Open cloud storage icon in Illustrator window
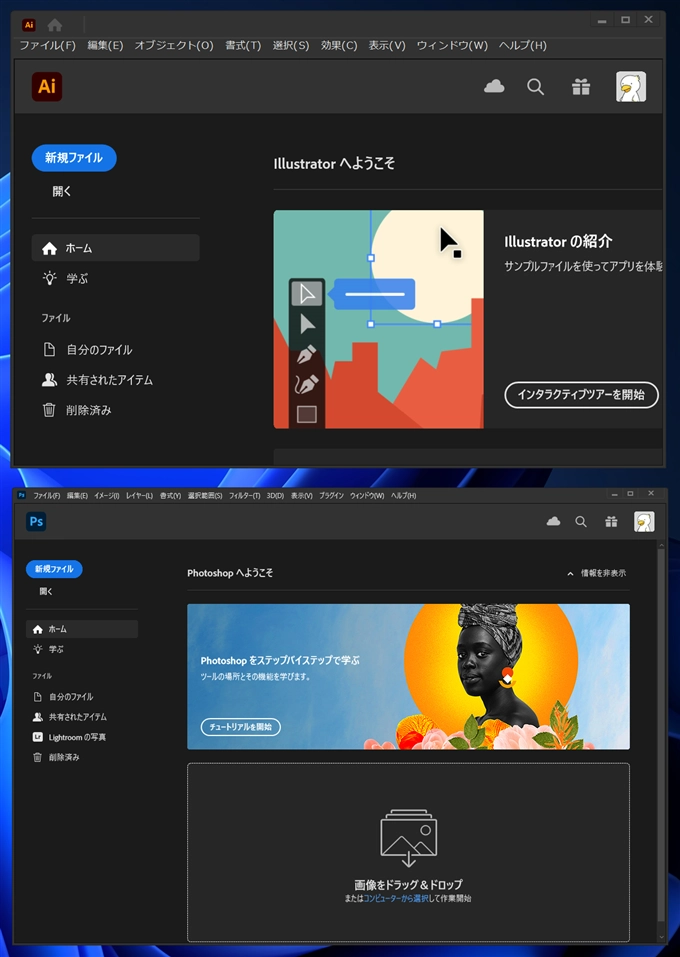 pos(494,87)
